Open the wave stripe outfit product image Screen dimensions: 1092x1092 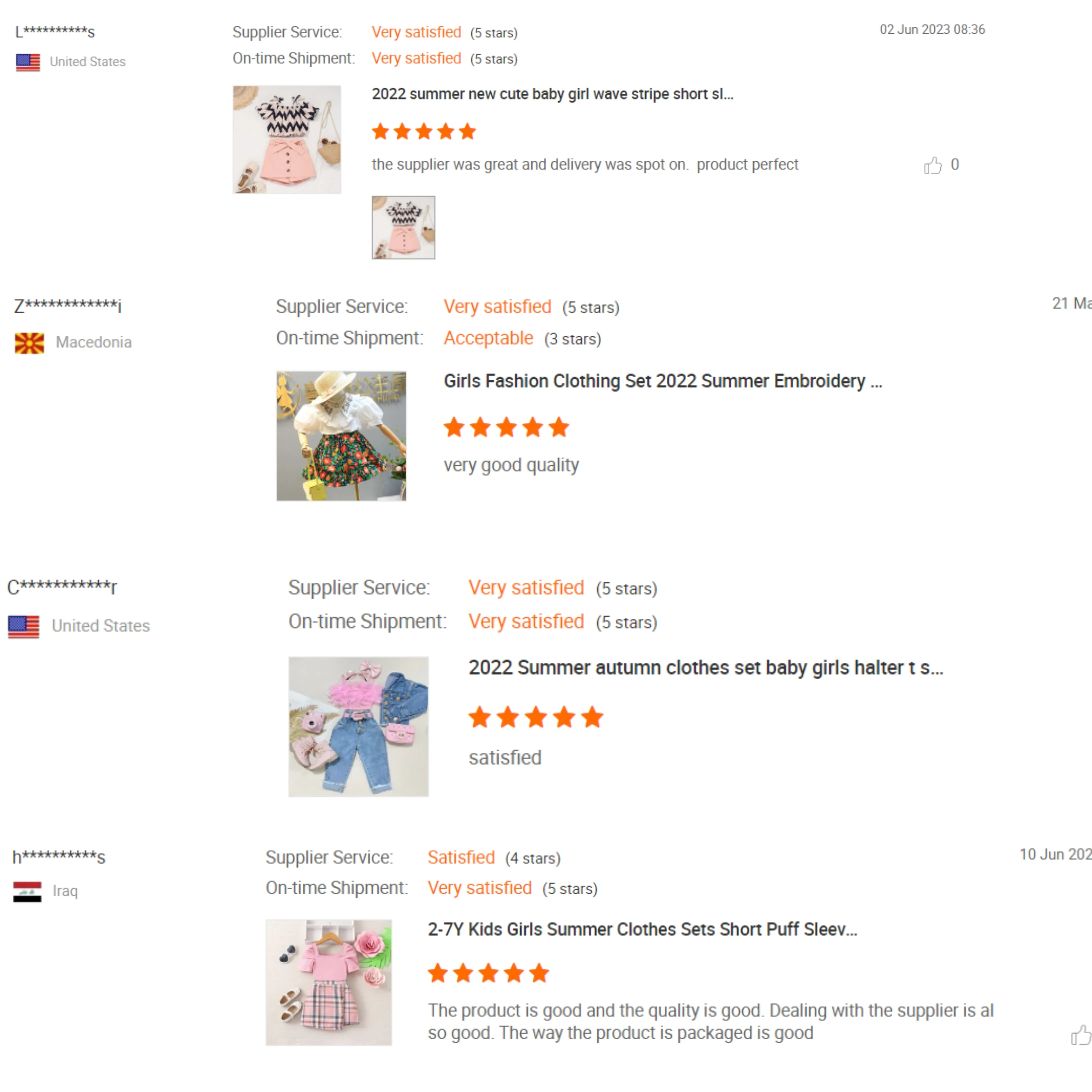click(287, 140)
